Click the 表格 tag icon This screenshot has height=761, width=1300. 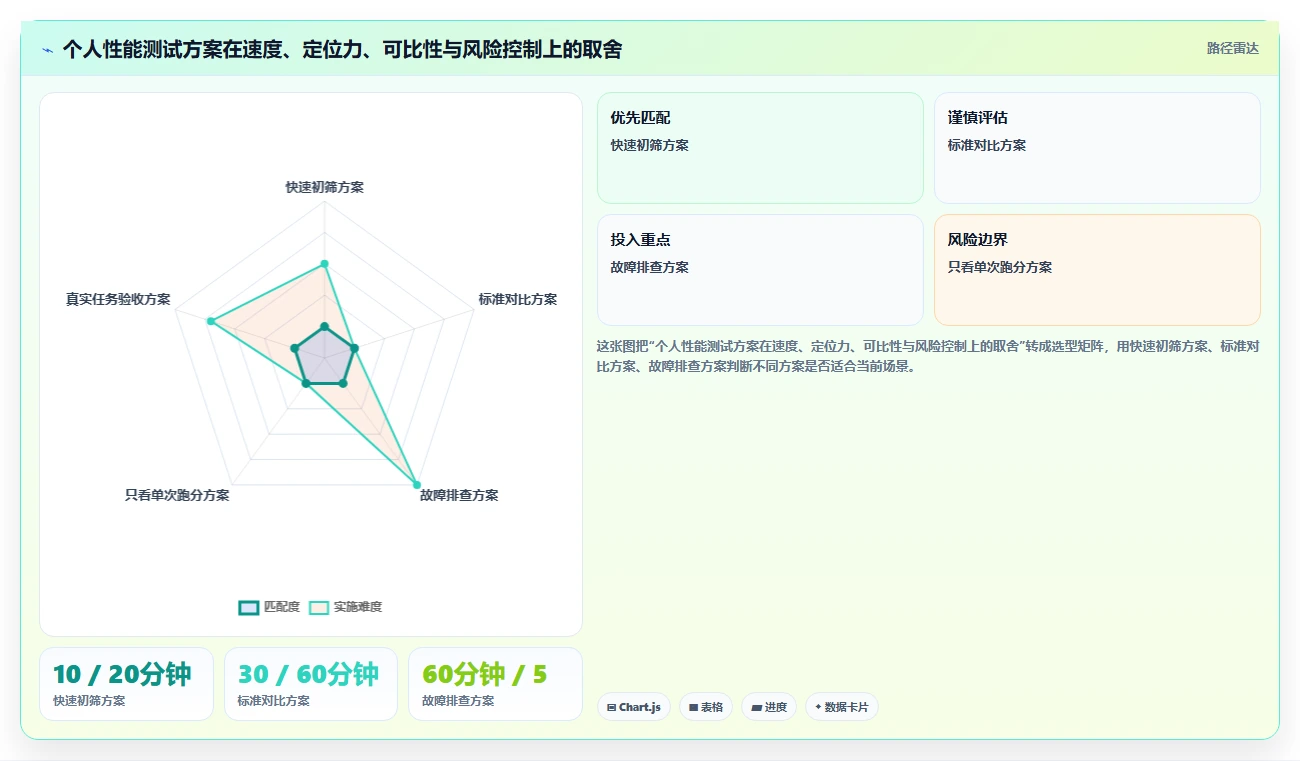pos(693,707)
